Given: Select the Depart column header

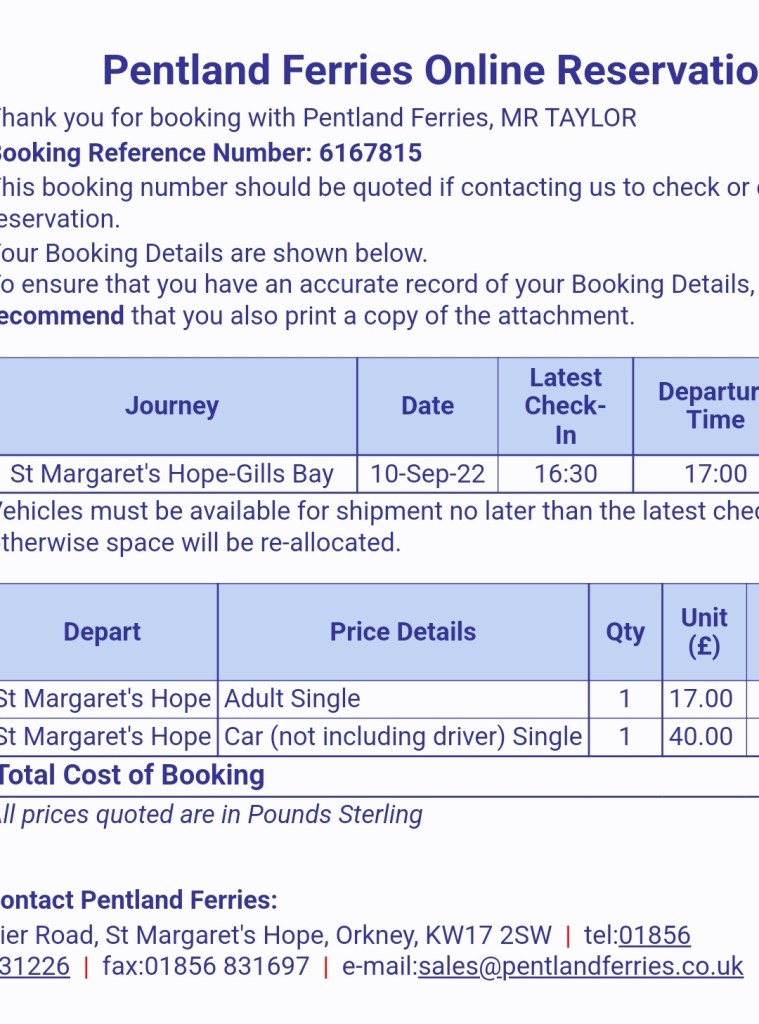Looking at the screenshot, I should (102, 632).
